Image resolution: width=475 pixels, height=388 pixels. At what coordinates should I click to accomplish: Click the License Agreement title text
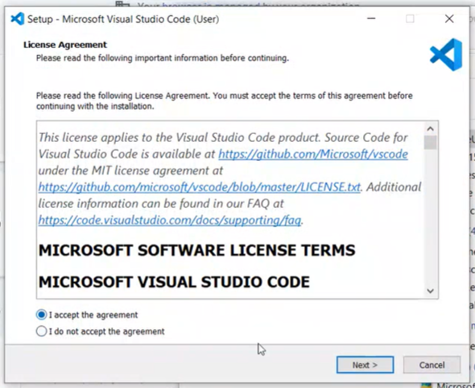pos(65,45)
